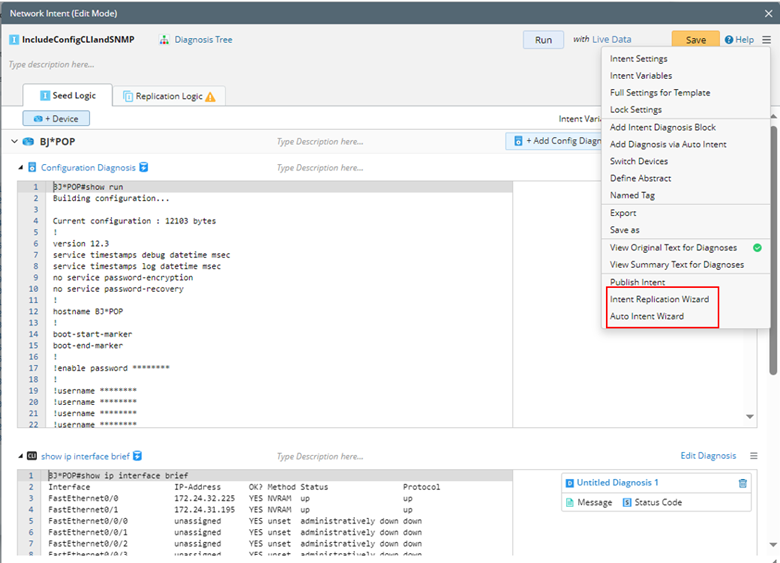
Task: Click the Help question mark icon
Action: (729, 40)
